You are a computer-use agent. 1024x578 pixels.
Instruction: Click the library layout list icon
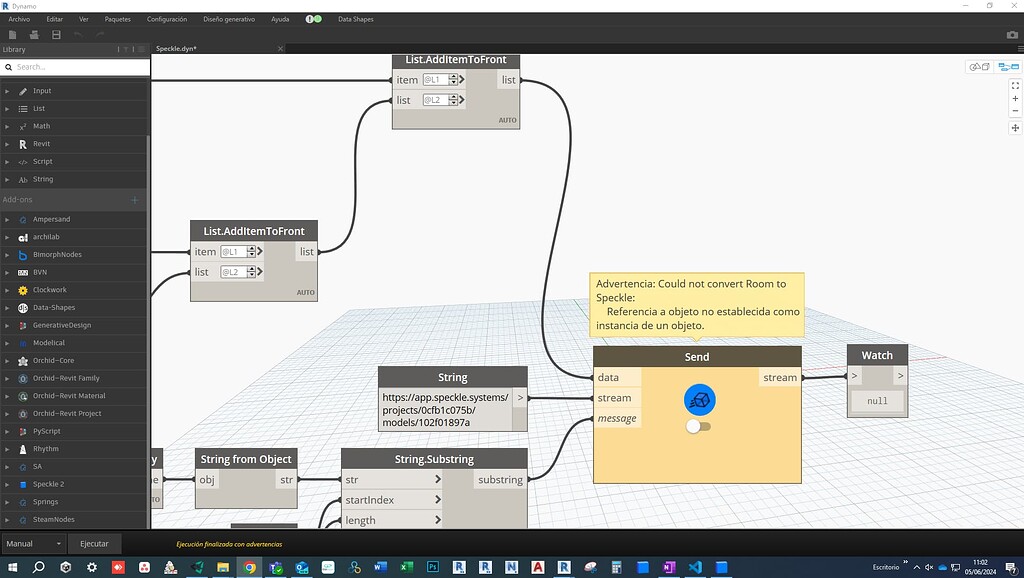(x=141, y=49)
